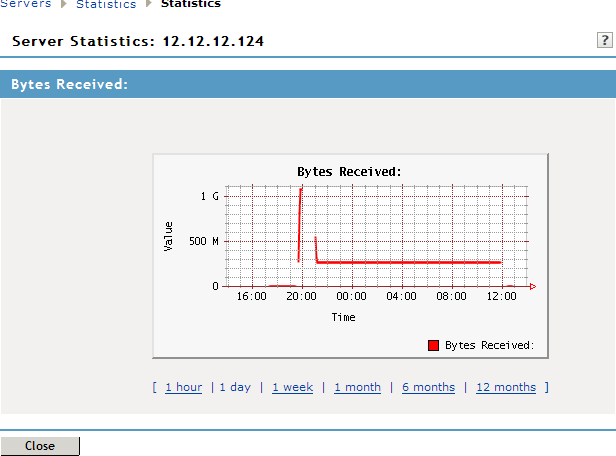Click the Time axis title
The height and width of the screenshot is (456, 616).
point(343,317)
